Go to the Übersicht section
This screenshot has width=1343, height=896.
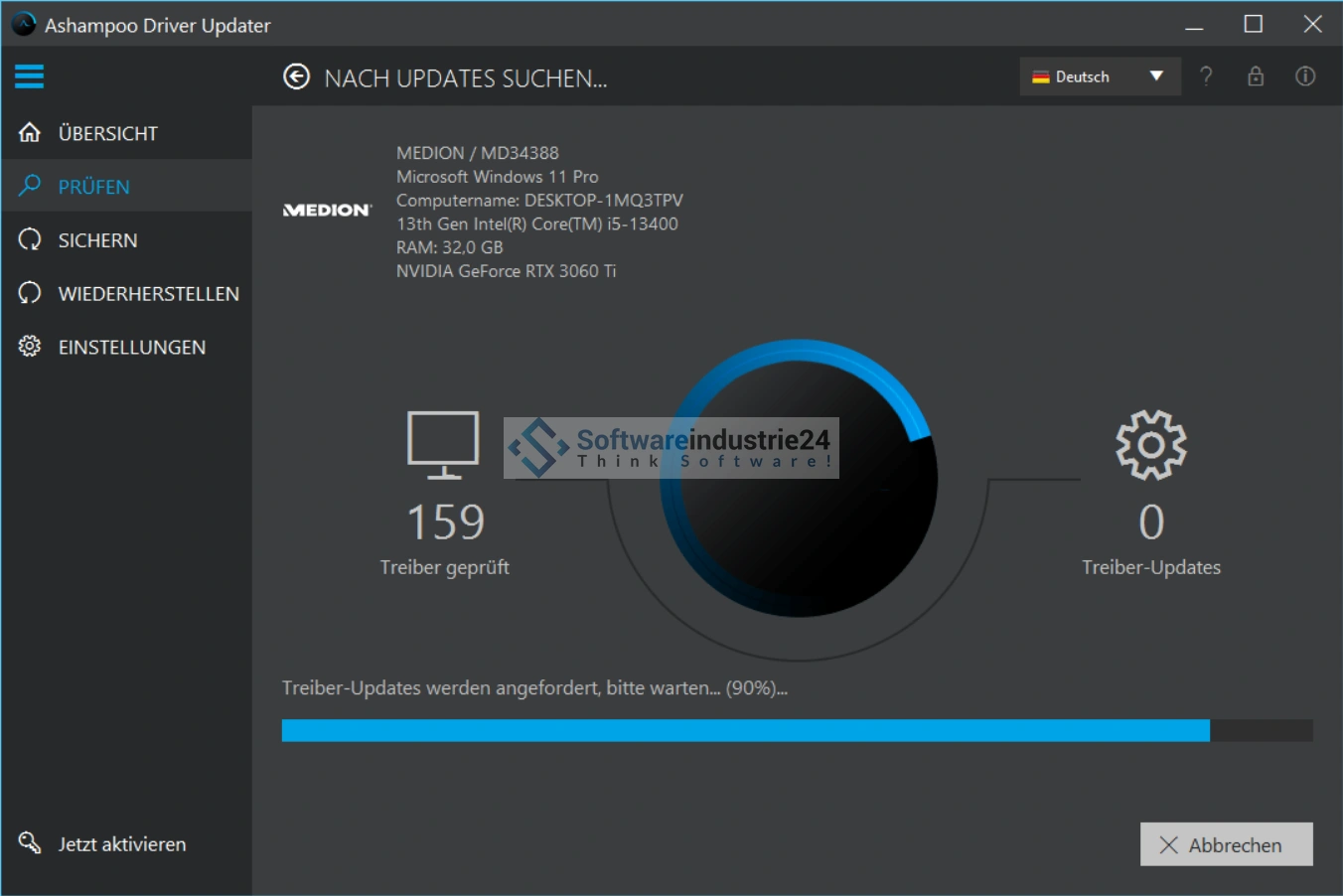click(x=107, y=133)
